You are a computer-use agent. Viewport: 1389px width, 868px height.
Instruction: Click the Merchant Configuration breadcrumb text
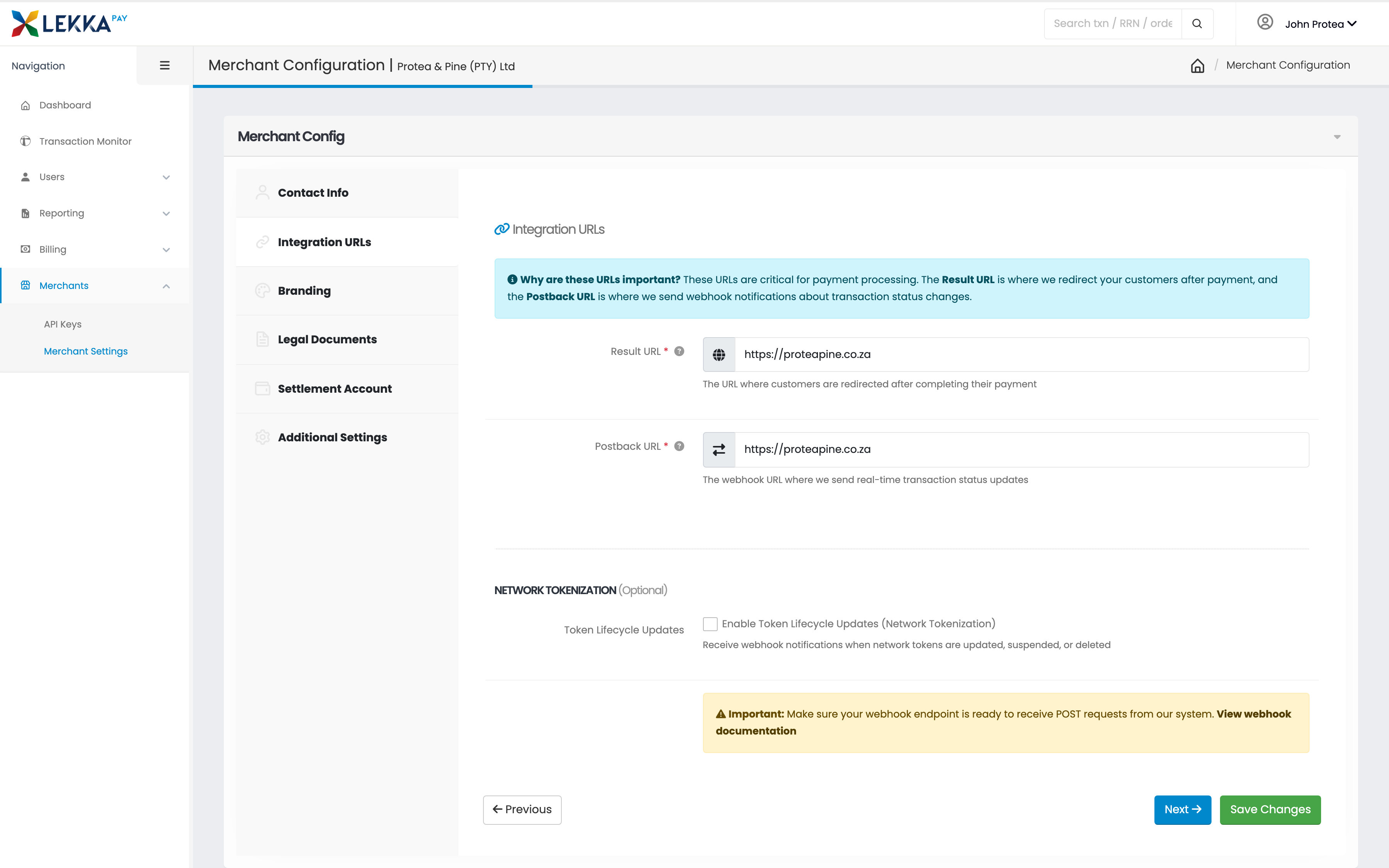(1288, 66)
